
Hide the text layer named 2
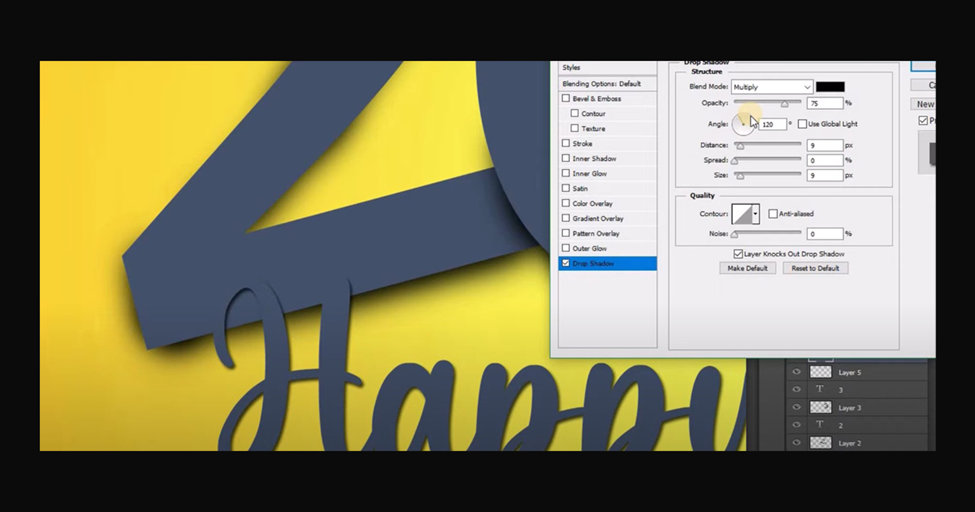(x=796, y=425)
